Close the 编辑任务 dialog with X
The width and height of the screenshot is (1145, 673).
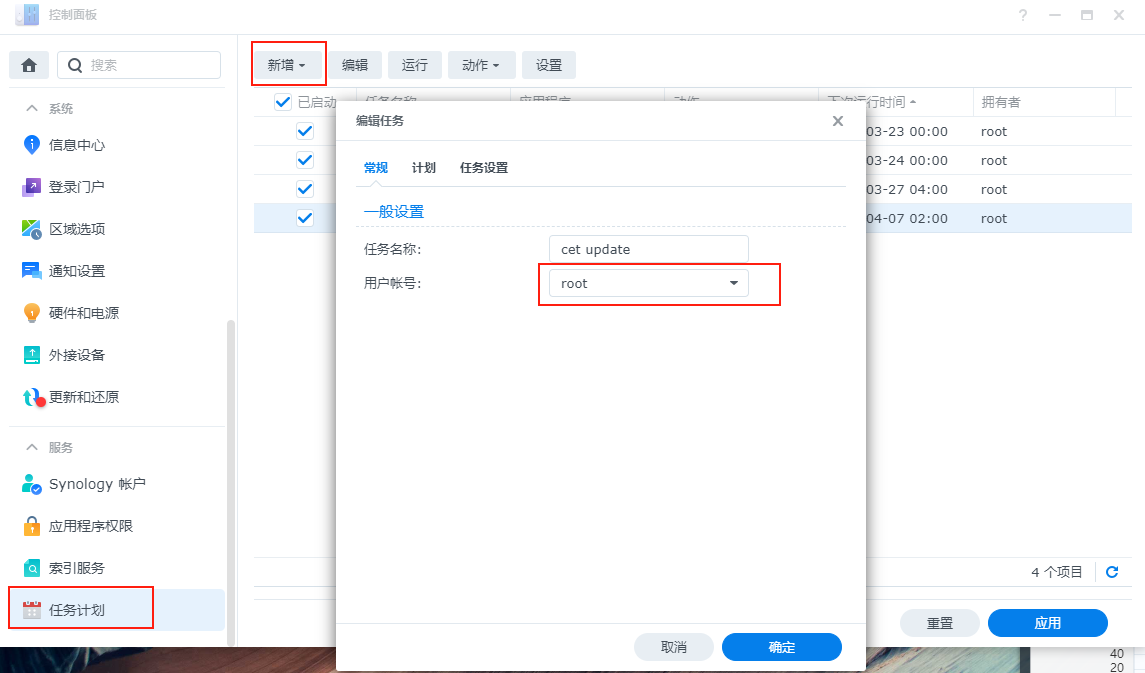[838, 121]
